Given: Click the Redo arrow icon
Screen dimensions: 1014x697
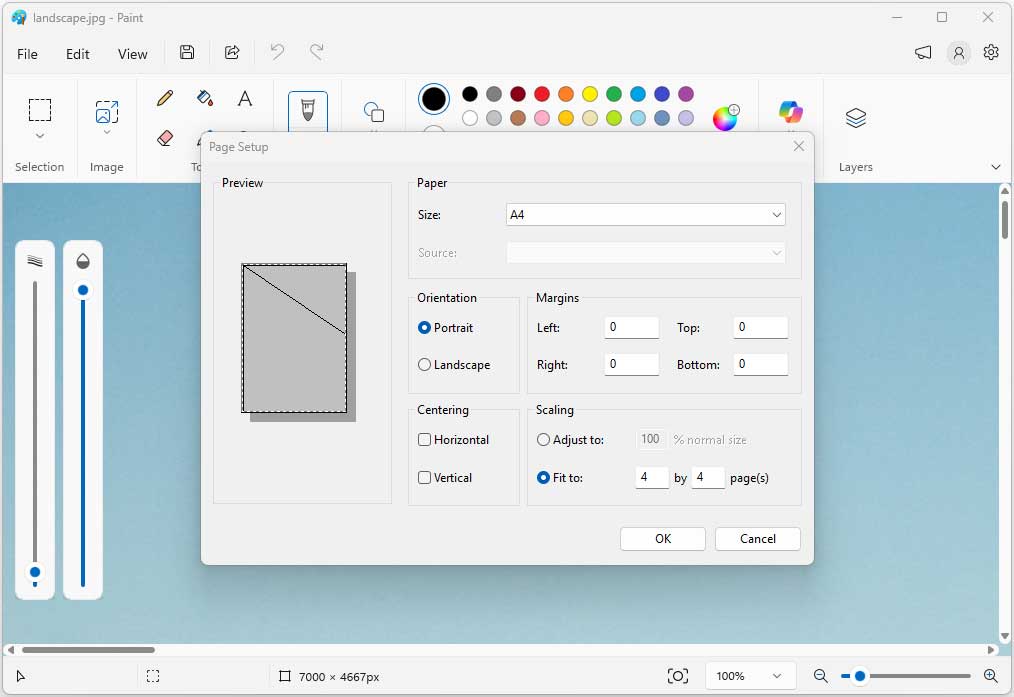Looking at the screenshot, I should pos(316,52).
